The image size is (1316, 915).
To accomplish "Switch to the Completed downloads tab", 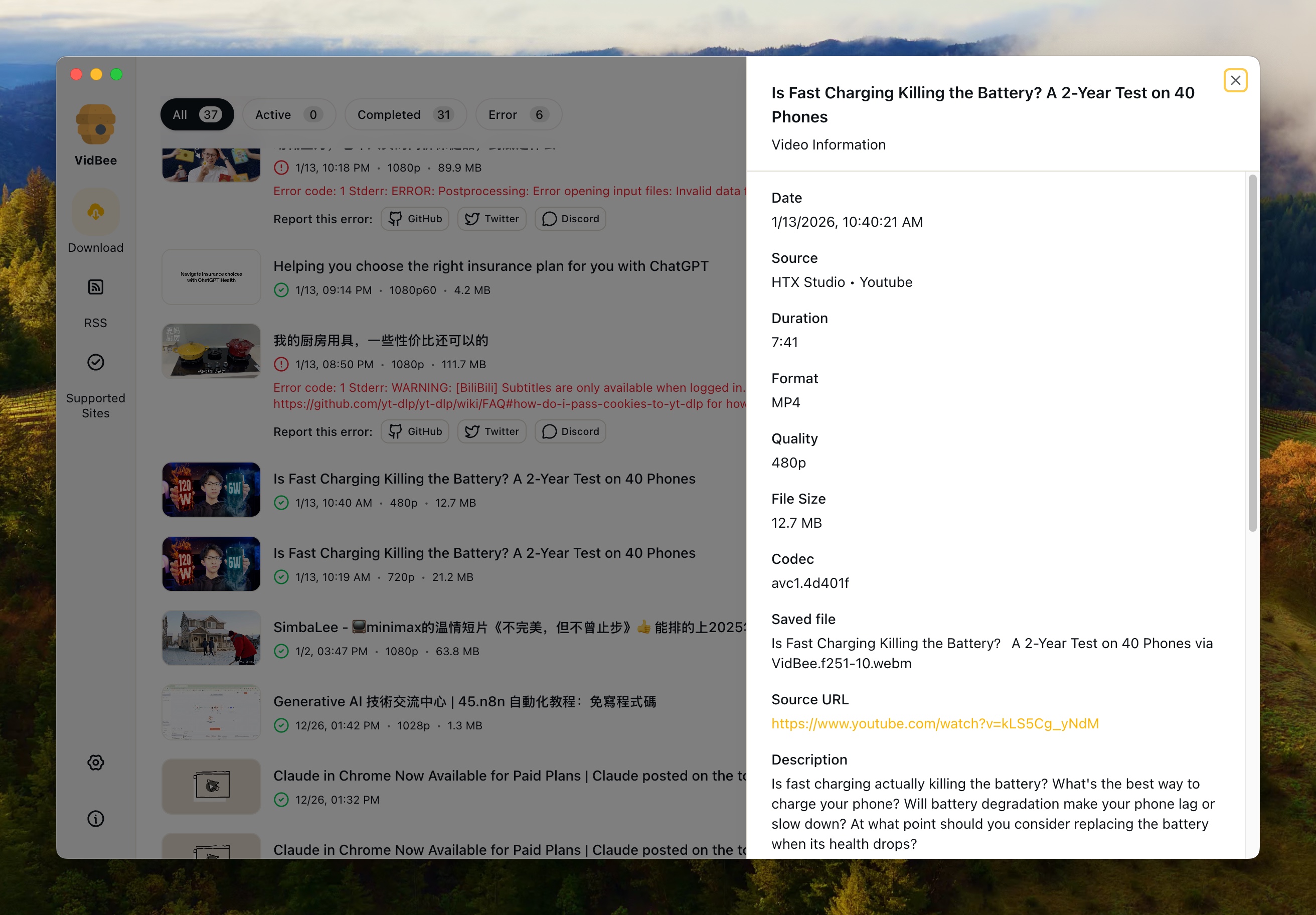I will click(405, 115).
